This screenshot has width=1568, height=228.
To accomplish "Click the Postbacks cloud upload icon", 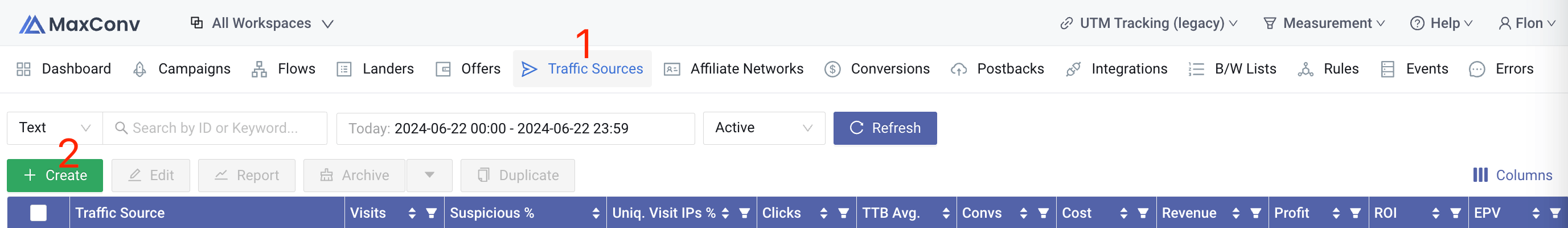I will [x=959, y=69].
